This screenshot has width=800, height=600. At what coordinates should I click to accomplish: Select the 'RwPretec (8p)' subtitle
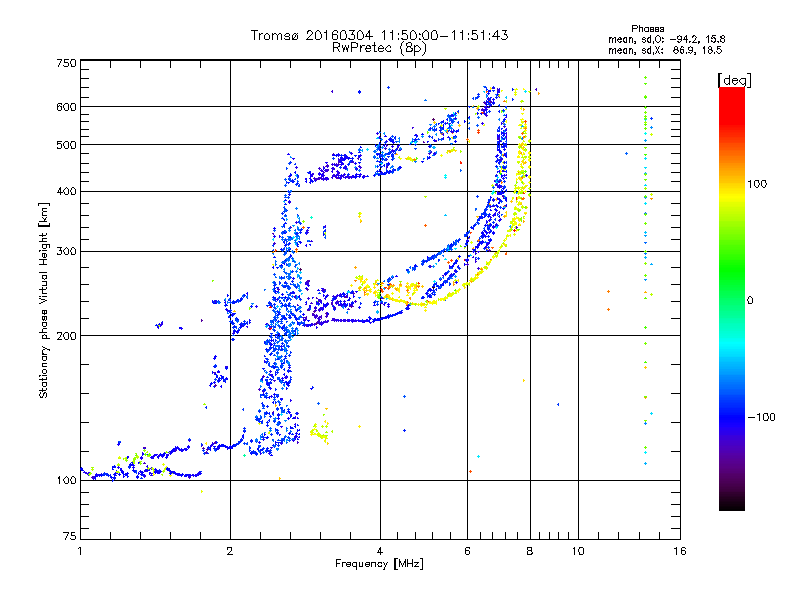(x=379, y=48)
